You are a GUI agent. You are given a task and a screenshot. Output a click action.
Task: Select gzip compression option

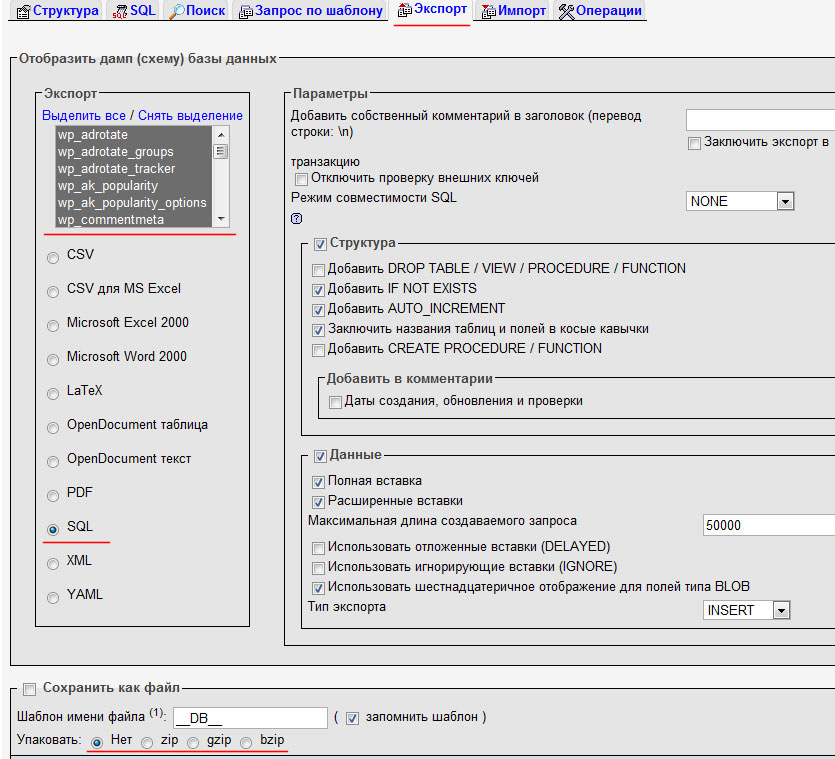pos(193,742)
